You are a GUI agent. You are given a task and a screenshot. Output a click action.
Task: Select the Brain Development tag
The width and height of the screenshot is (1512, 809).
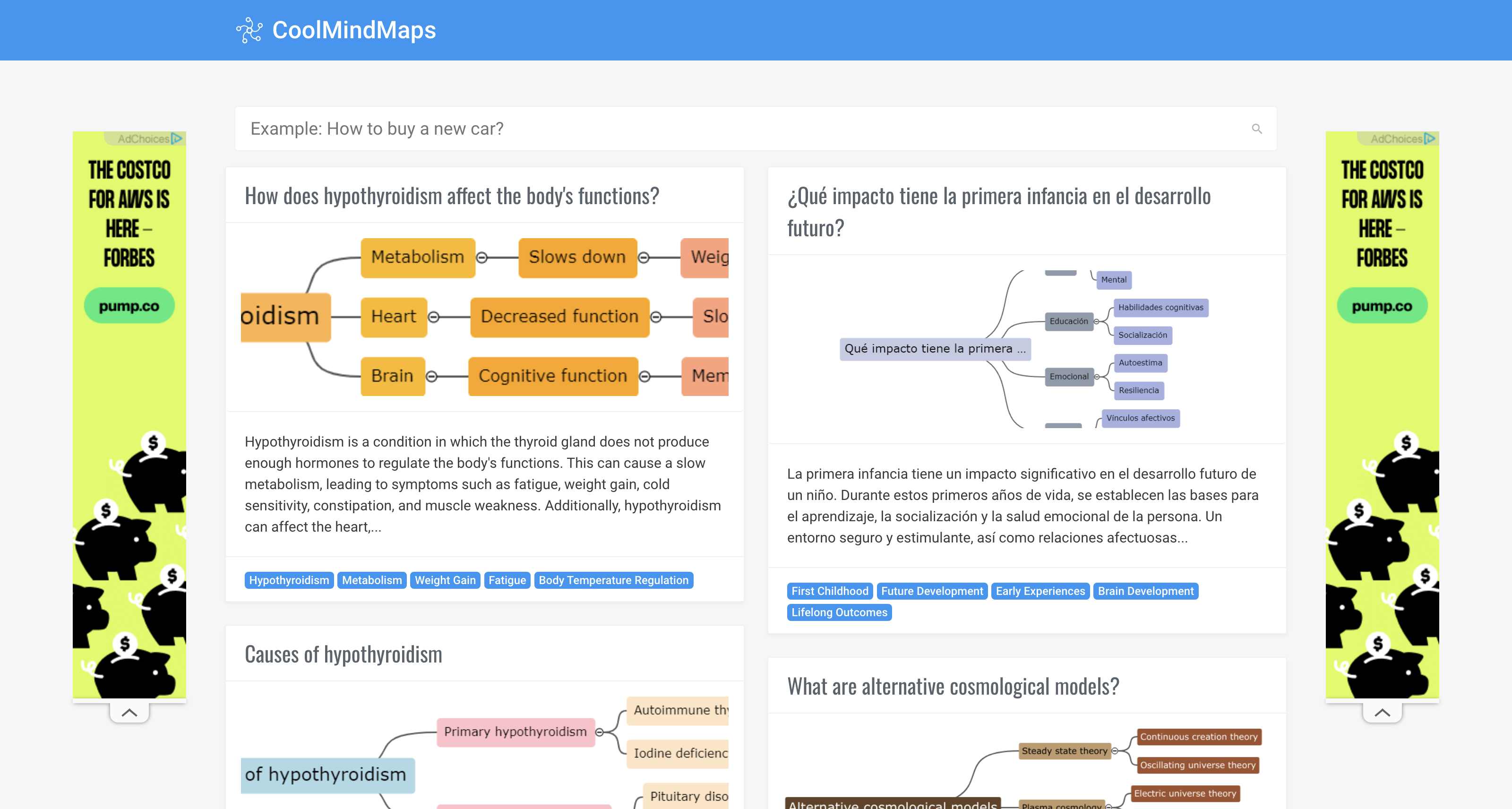click(1146, 591)
